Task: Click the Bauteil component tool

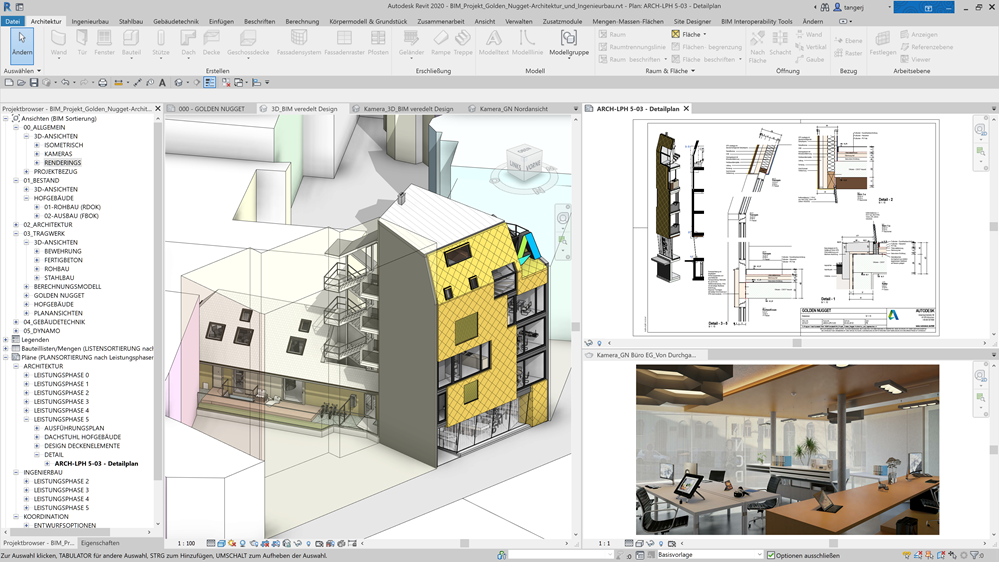Action: point(131,44)
